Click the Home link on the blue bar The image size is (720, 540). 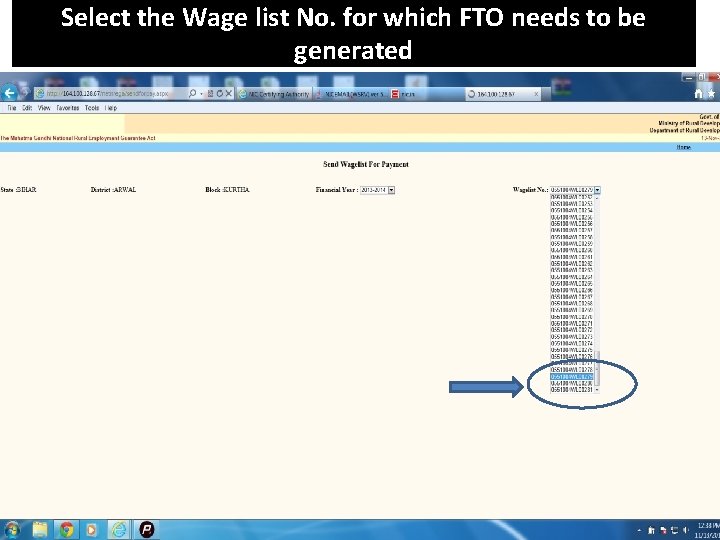pyautogui.click(x=683, y=147)
